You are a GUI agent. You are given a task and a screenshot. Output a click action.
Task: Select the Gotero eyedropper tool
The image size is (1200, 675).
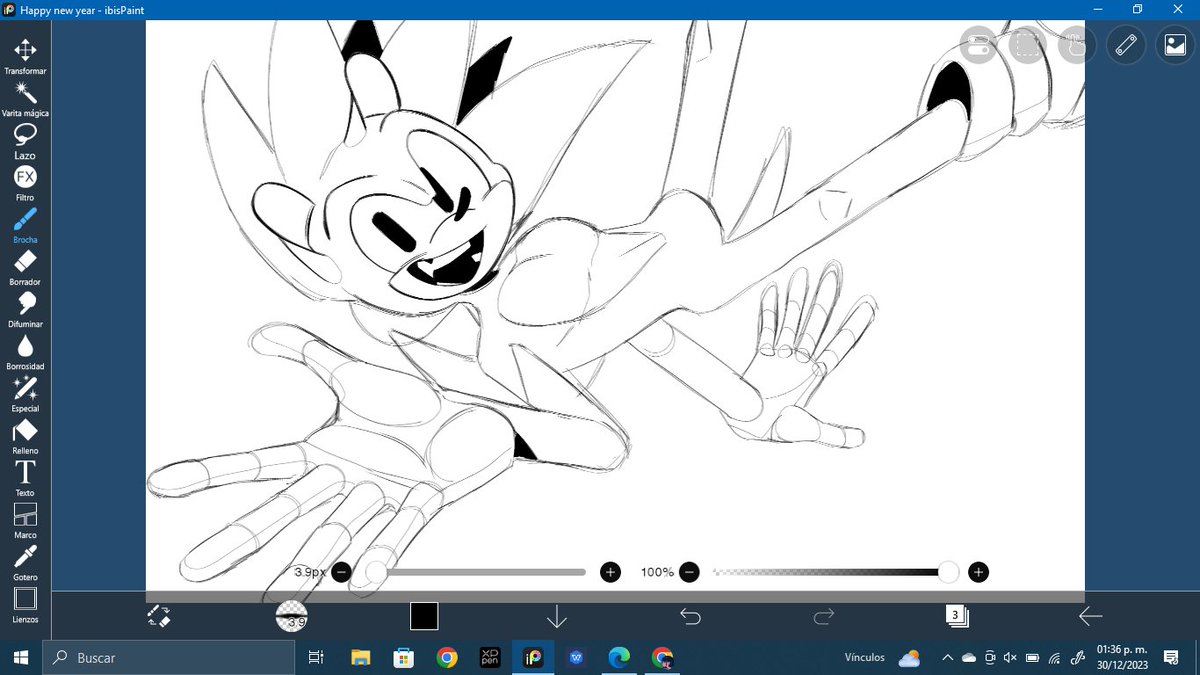[25, 562]
